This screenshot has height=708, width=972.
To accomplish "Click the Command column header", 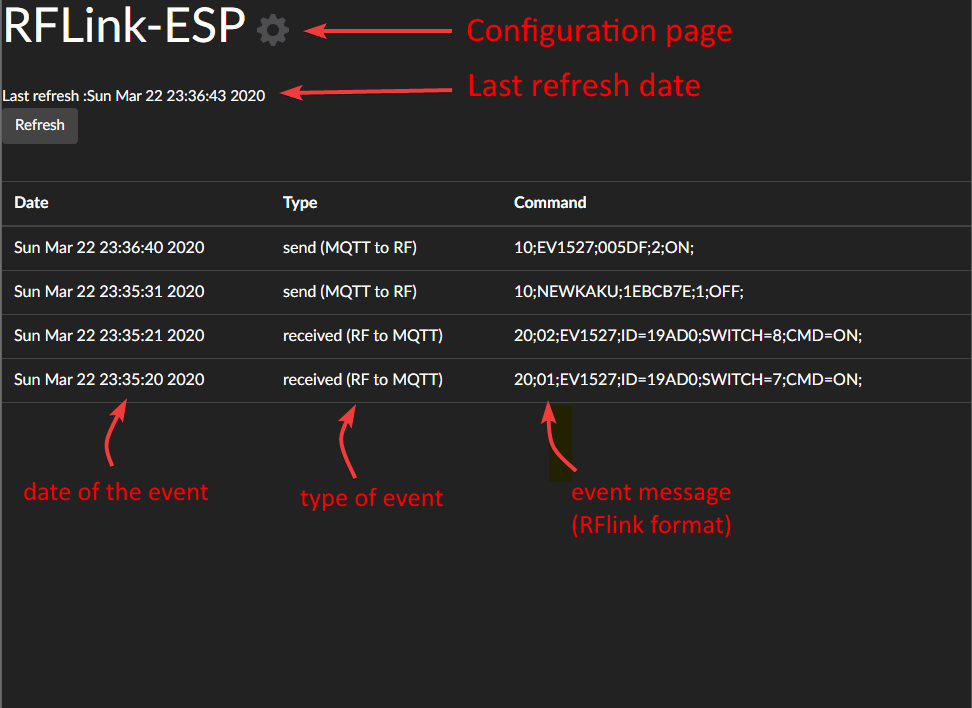I will coord(550,203).
